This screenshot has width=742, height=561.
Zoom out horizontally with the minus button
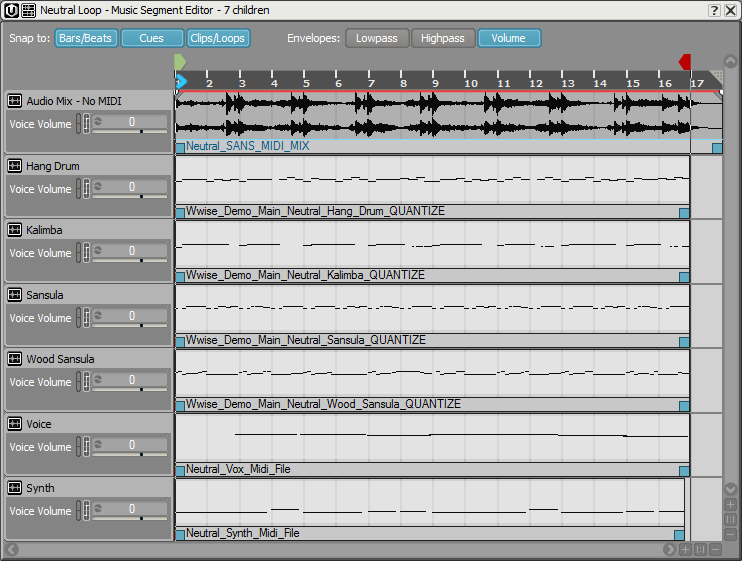point(716,549)
